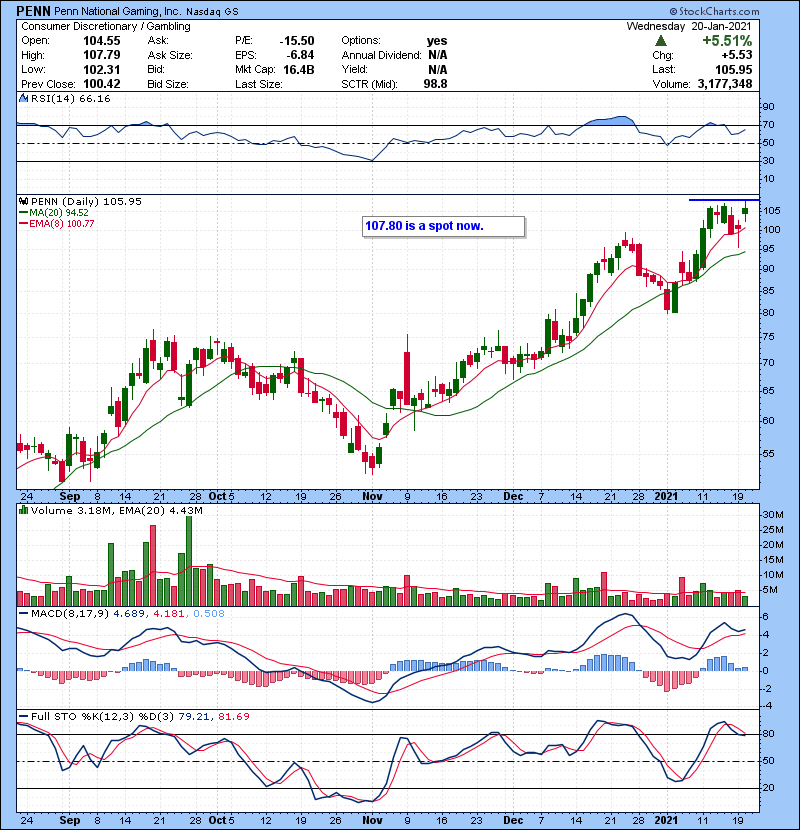Click the Nov label on price chart axis

372,497
